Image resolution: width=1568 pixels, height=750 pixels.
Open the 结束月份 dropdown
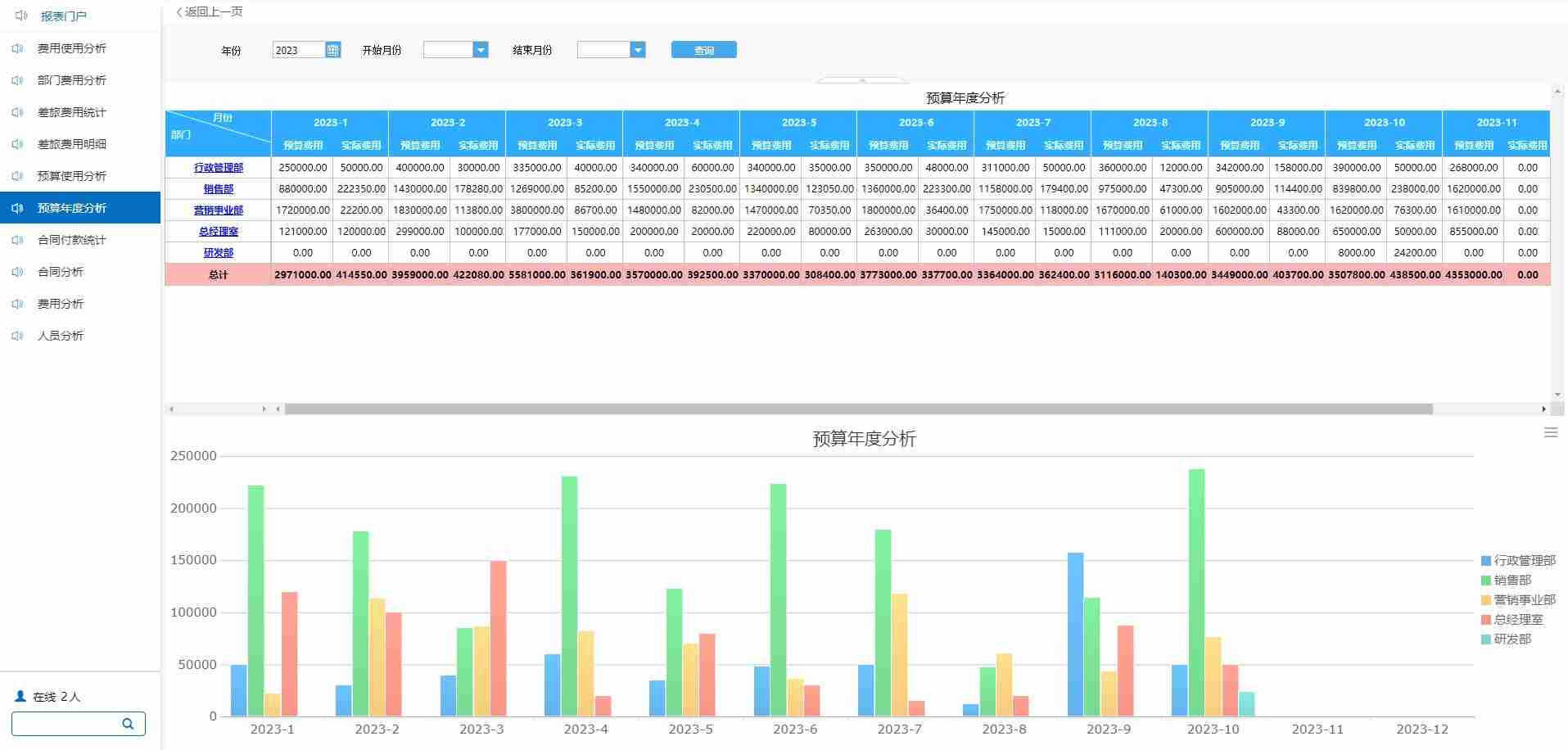637,50
